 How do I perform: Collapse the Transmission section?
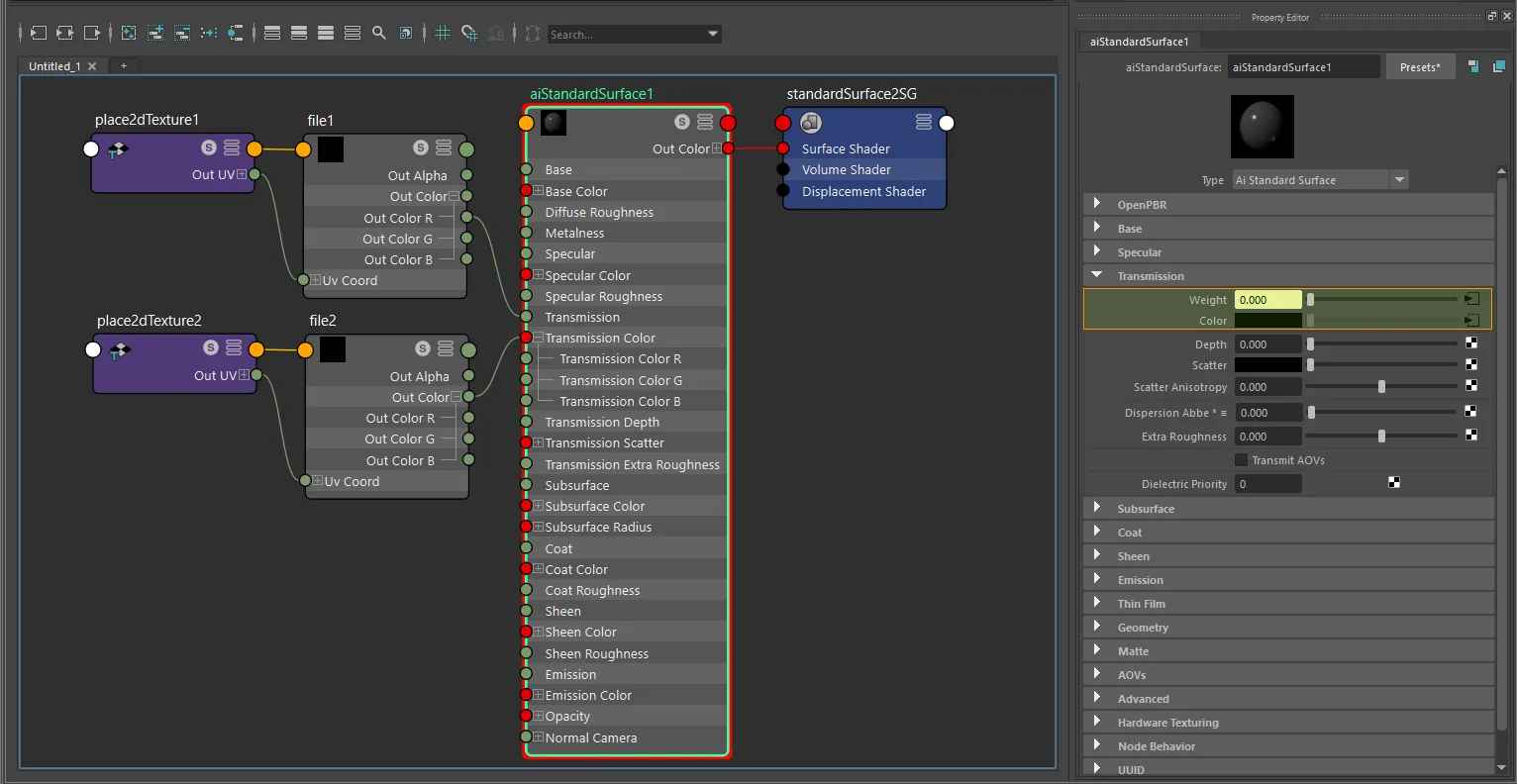1288,276
